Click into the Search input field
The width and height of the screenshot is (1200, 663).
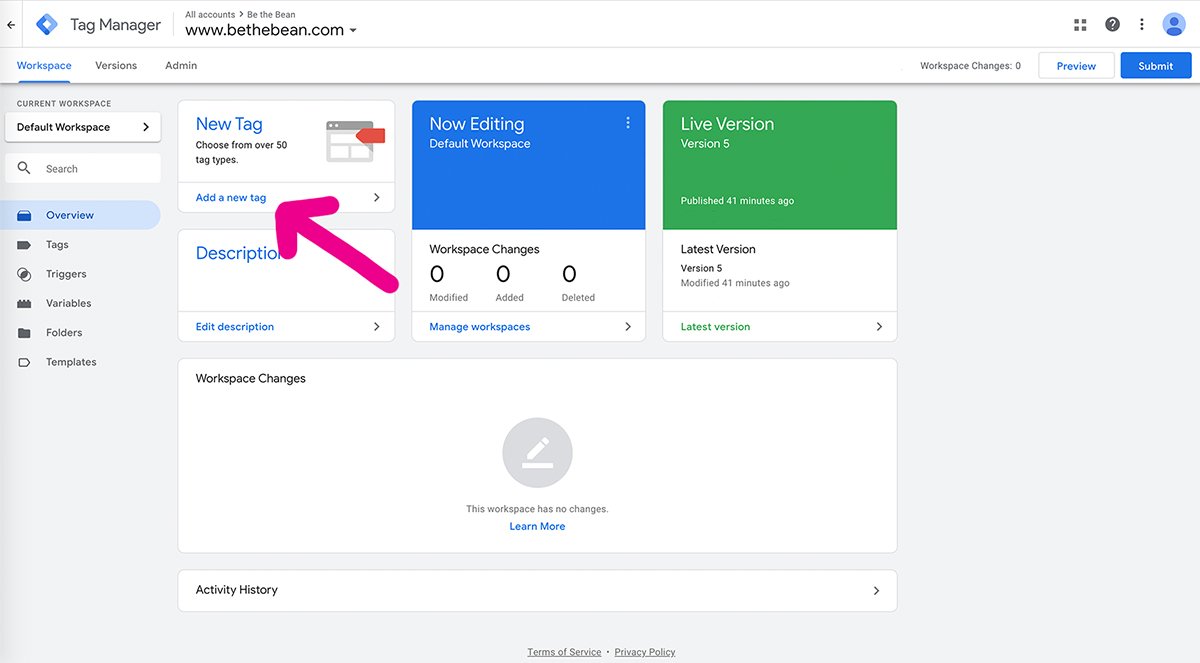pyautogui.click(x=83, y=168)
